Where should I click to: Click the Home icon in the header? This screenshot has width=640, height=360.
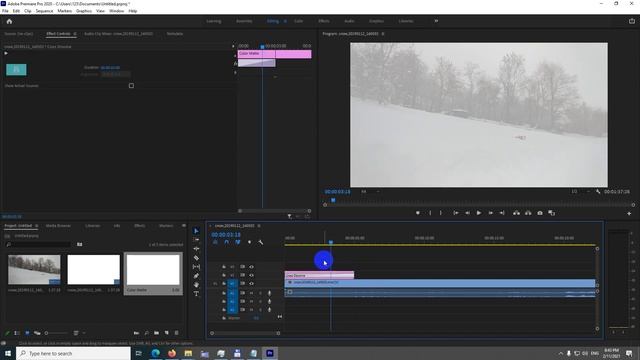9,21
